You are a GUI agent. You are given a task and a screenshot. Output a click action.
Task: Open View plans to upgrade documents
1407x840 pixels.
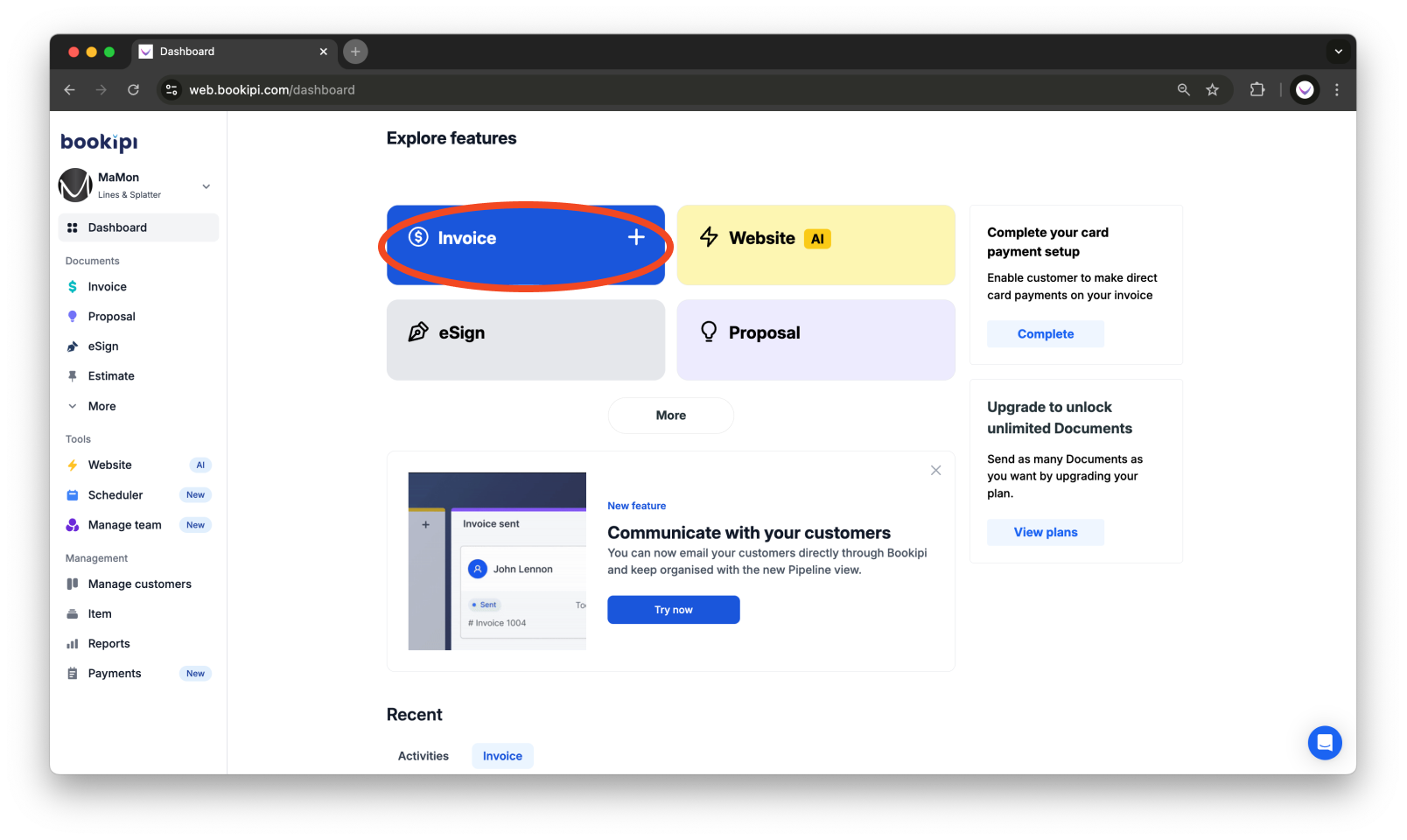pyautogui.click(x=1045, y=532)
